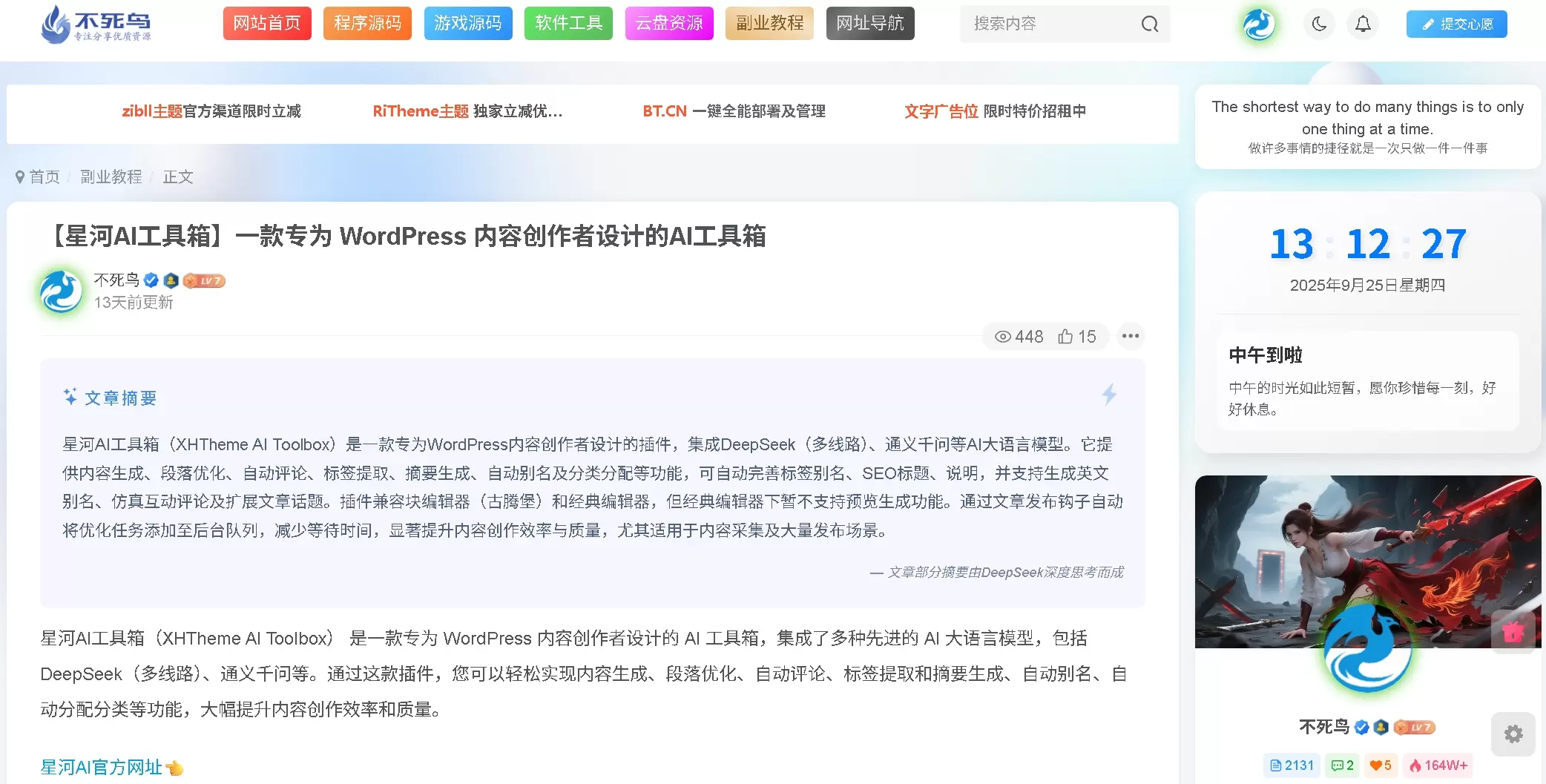Go to 副业教程 breadcrumb
Viewport: 1546px width, 784px height.
(111, 177)
